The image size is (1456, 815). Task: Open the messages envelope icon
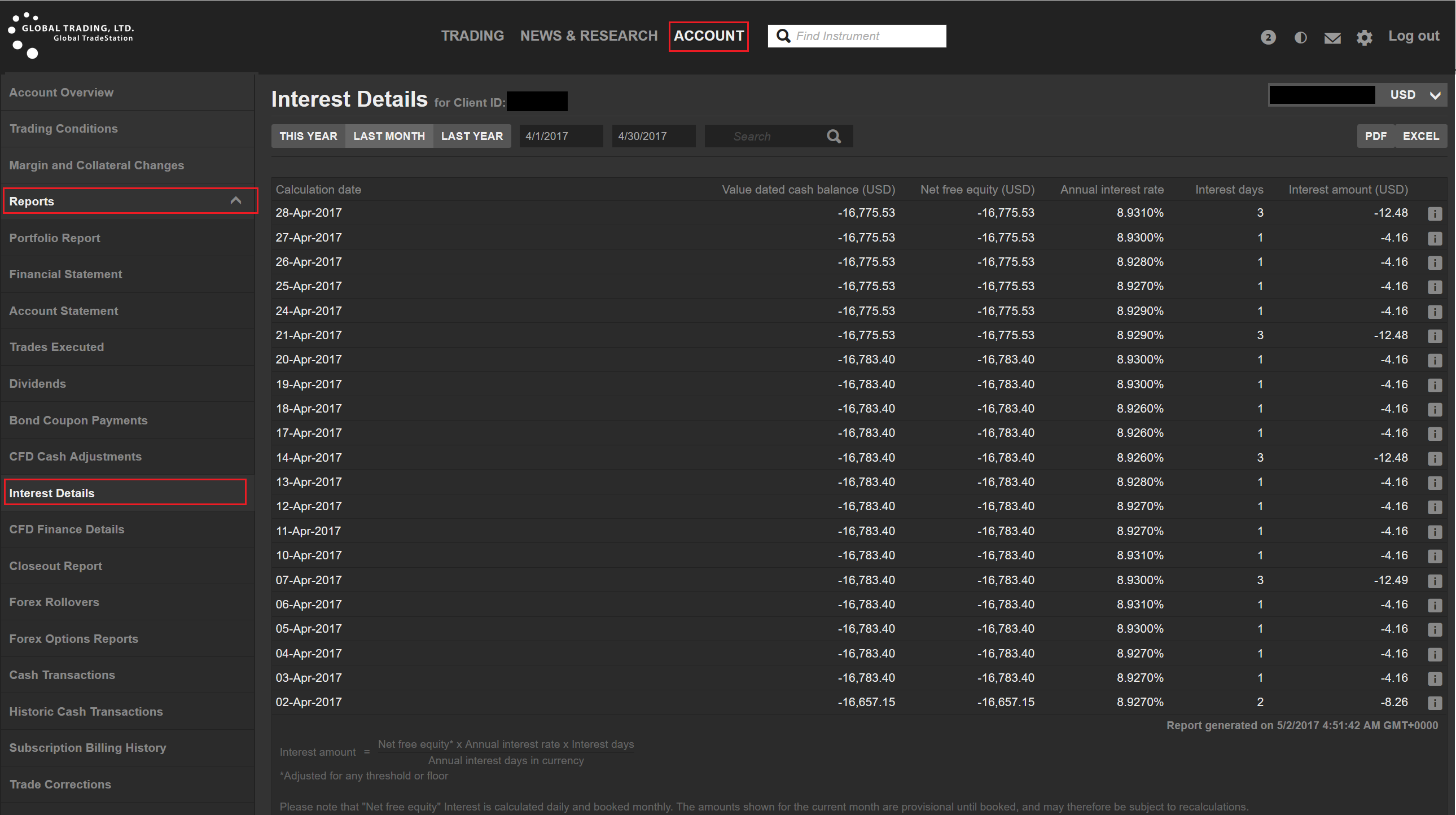1332,38
